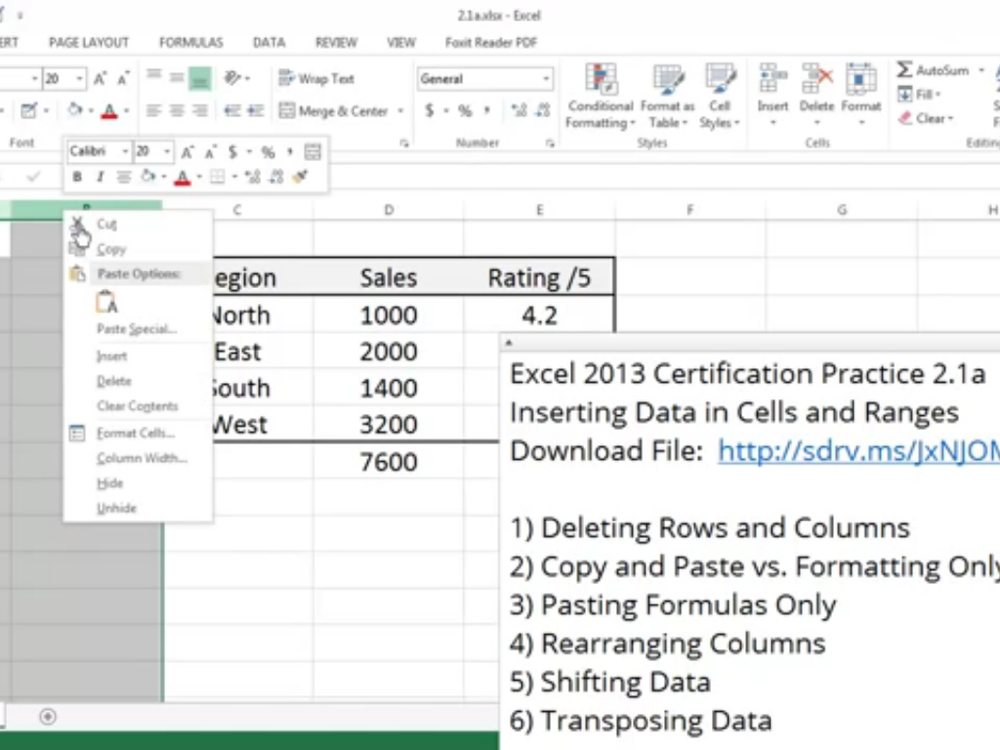The height and width of the screenshot is (750, 1000).
Task: Open the Alignment group dialog launcher
Action: click(x=404, y=143)
